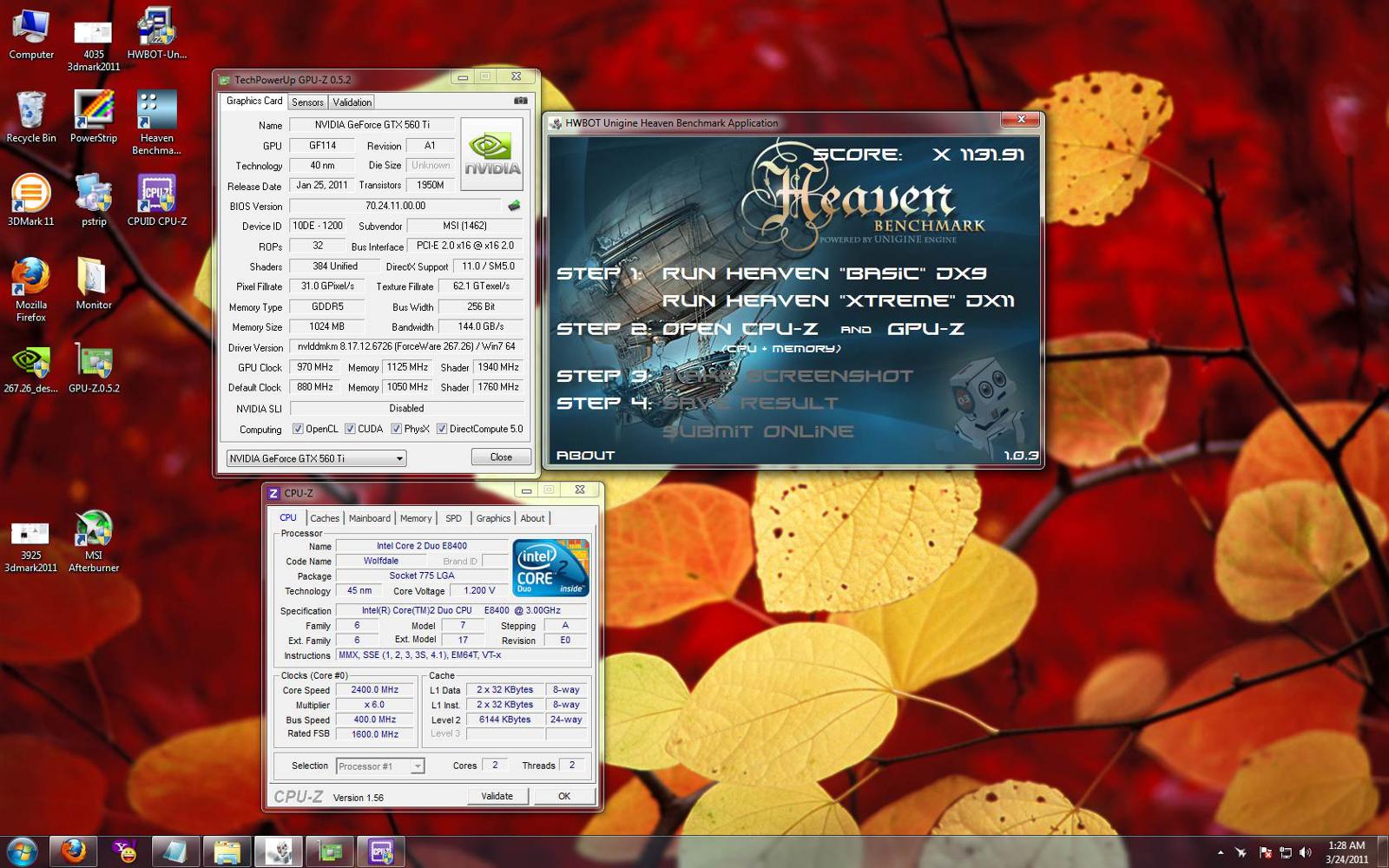Open Mozilla Firefox from the desktop
Viewport: 1389px width, 868px height.
(x=31, y=290)
